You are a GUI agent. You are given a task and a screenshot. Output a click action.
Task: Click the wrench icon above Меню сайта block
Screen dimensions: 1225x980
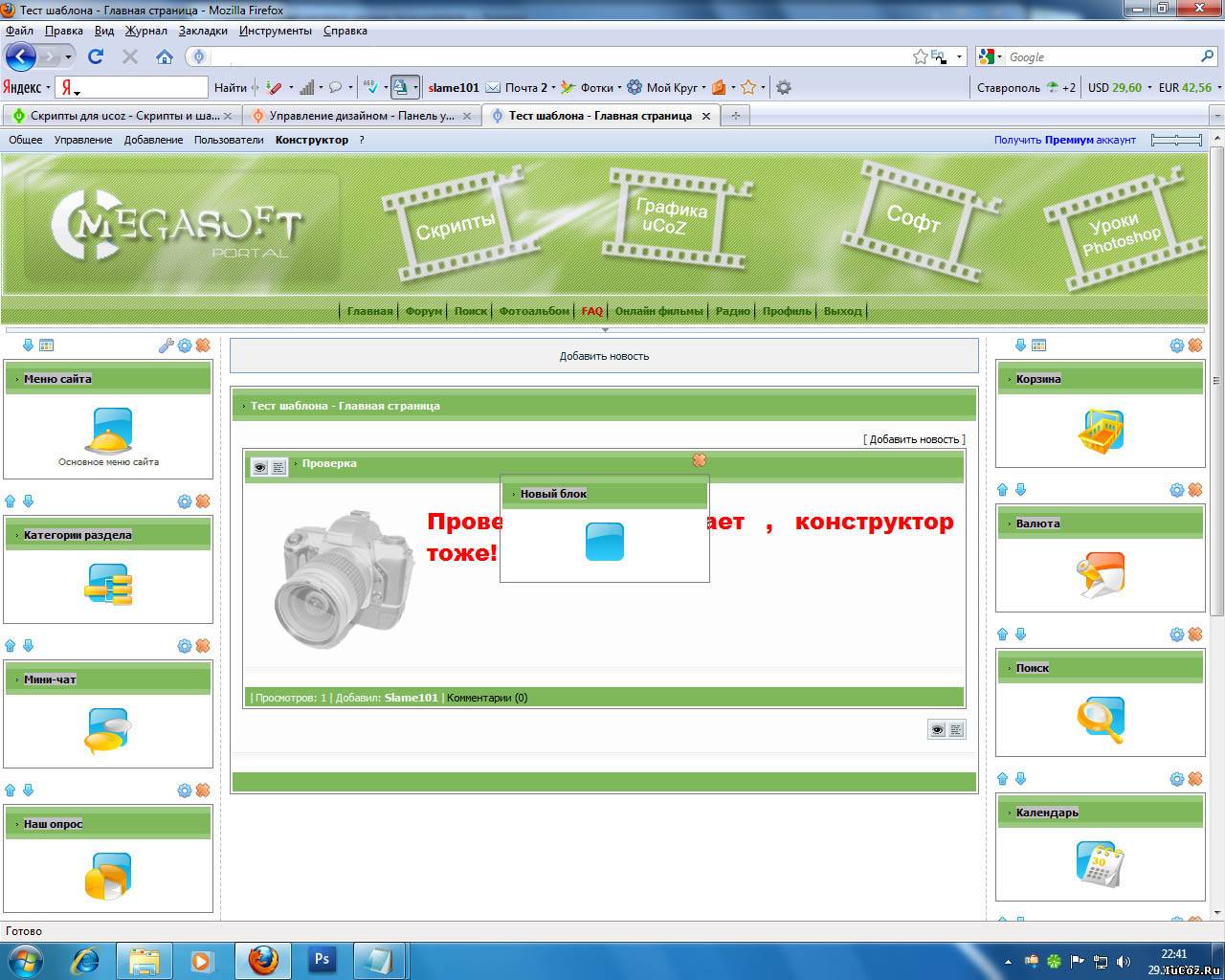tap(166, 345)
